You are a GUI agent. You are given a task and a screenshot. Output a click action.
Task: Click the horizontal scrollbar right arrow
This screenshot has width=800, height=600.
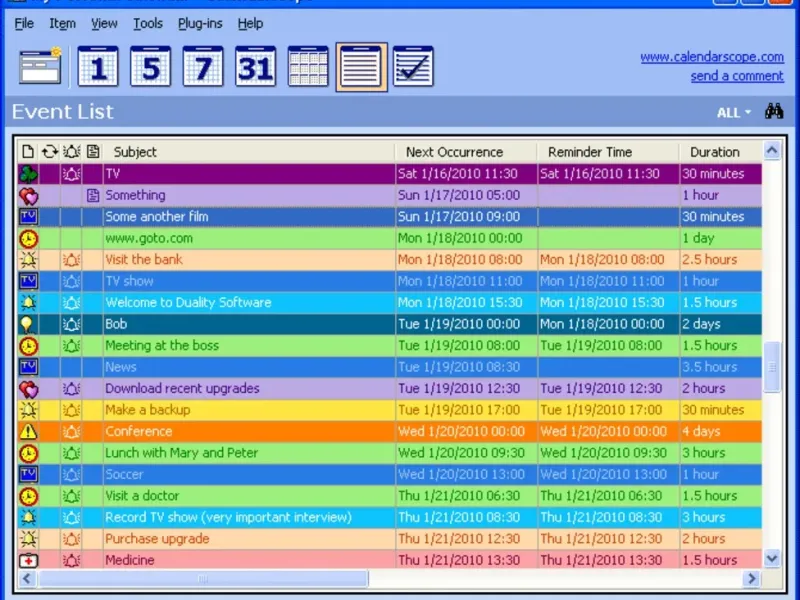(751, 579)
